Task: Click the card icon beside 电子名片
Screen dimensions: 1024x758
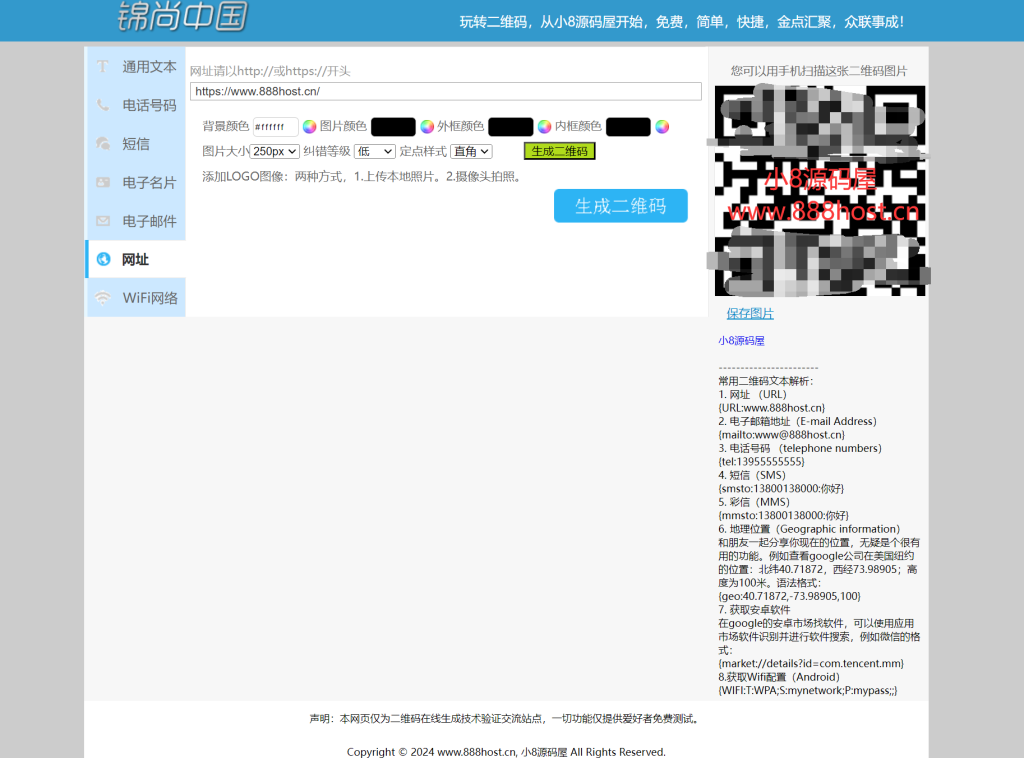Action: (103, 182)
